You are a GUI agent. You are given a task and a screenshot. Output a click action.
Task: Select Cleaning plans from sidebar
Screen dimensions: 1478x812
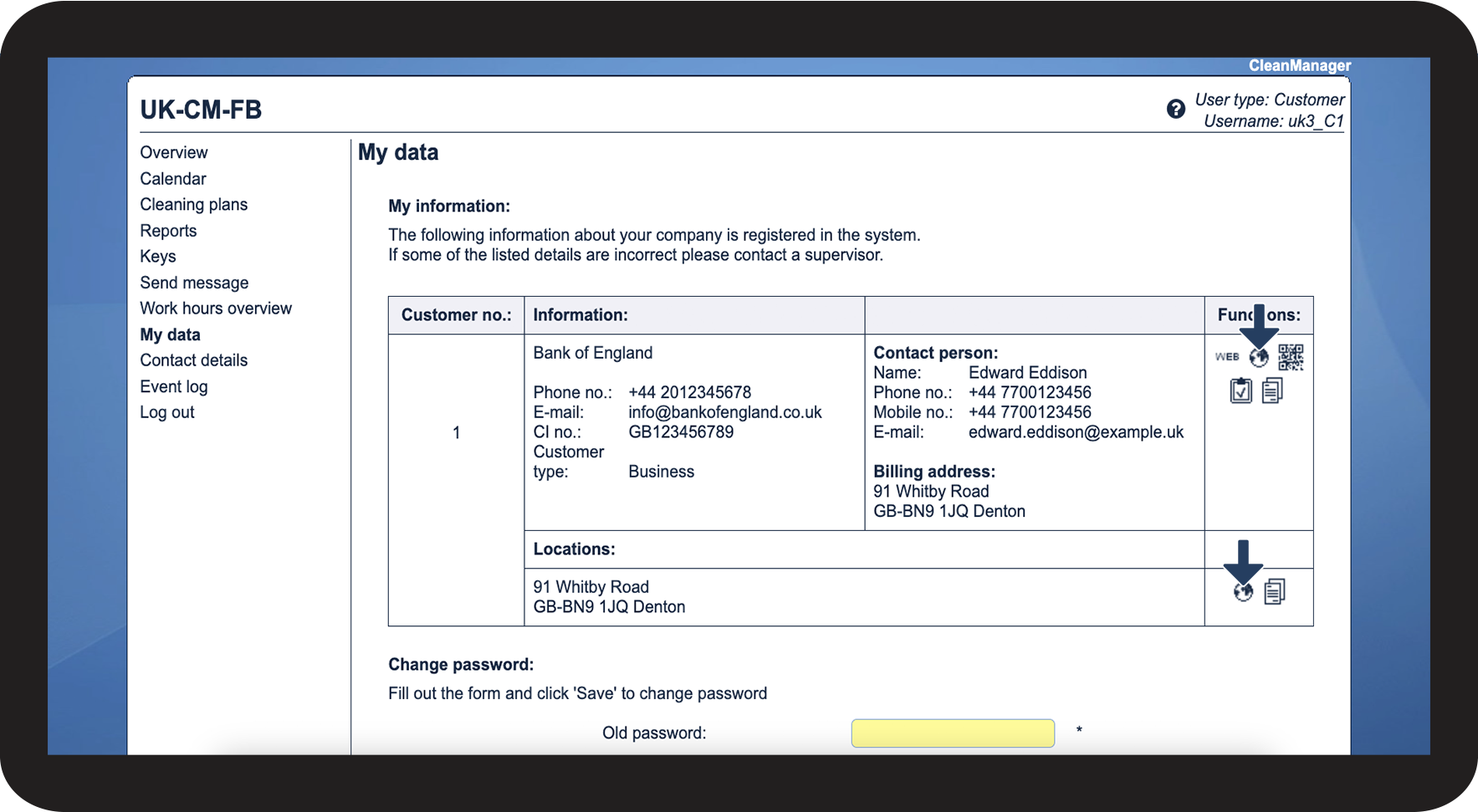coord(194,205)
